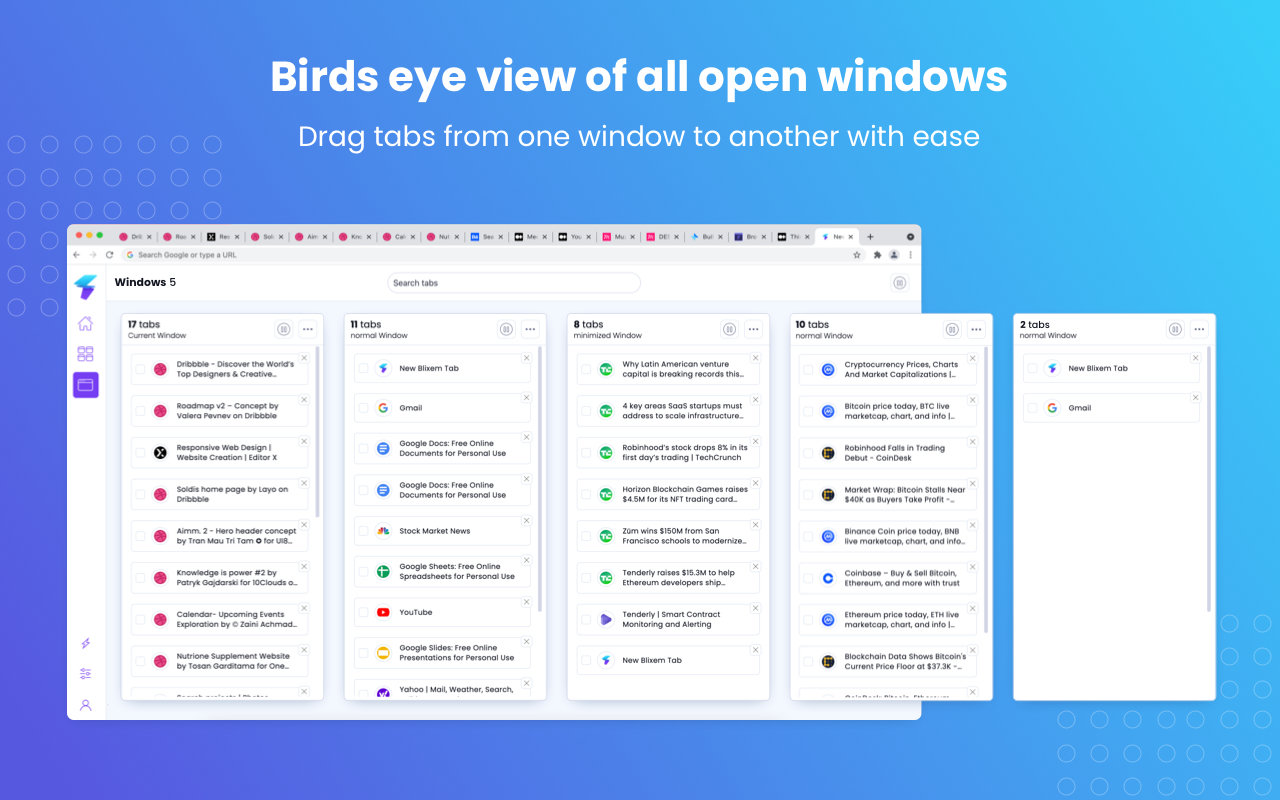Switch to the 'Mu' pink-icon browser tab
1280x800 pixels.
click(619, 237)
